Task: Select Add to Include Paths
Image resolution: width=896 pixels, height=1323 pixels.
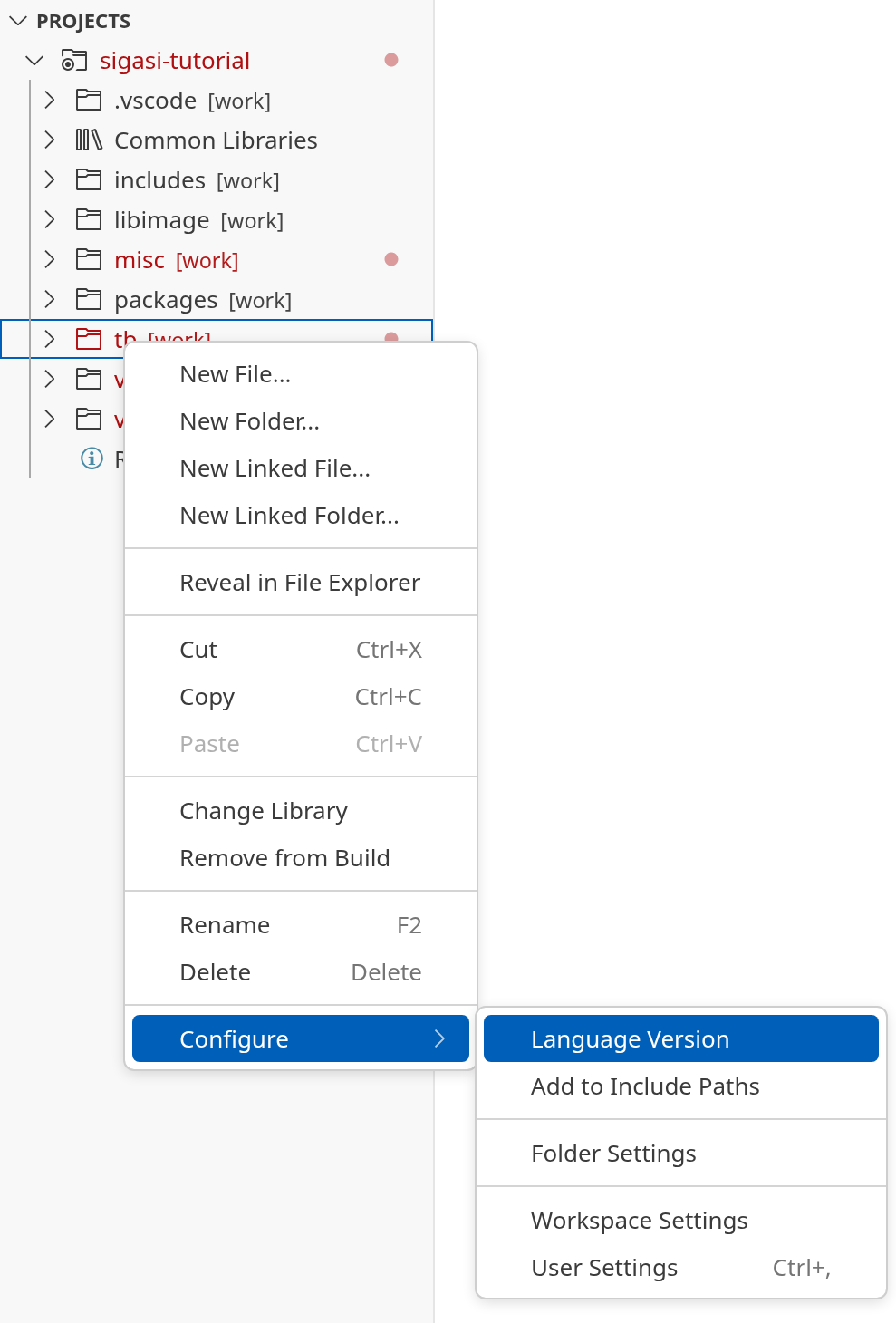Action: (x=645, y=1086)
